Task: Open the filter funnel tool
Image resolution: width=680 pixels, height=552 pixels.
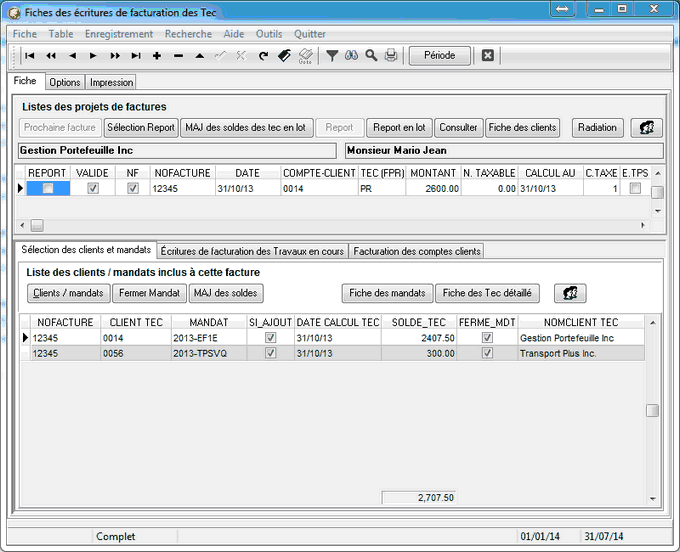Action: 332,56
